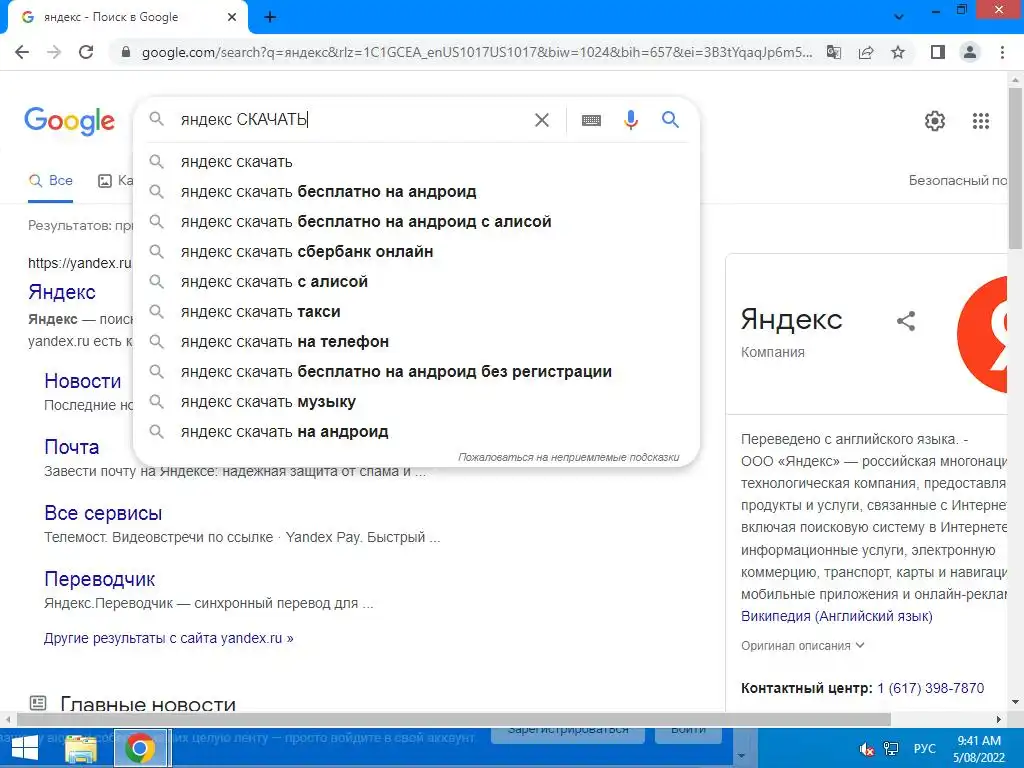The width and height of the screenshot is (1024, 768).
Task: Open the 'Новости' sitelink
Action: [x=83, y=381]
